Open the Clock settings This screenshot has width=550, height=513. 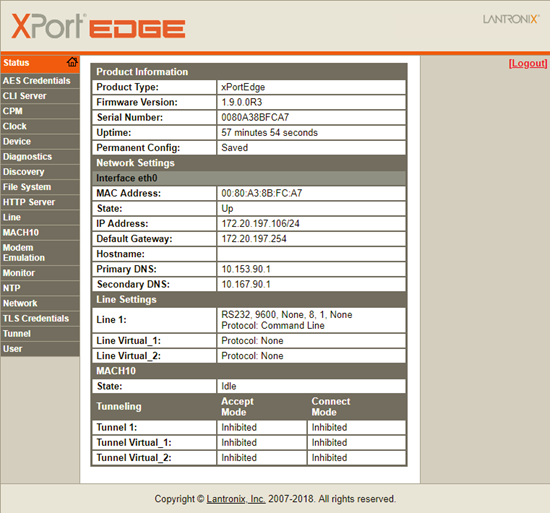[40, 126]
